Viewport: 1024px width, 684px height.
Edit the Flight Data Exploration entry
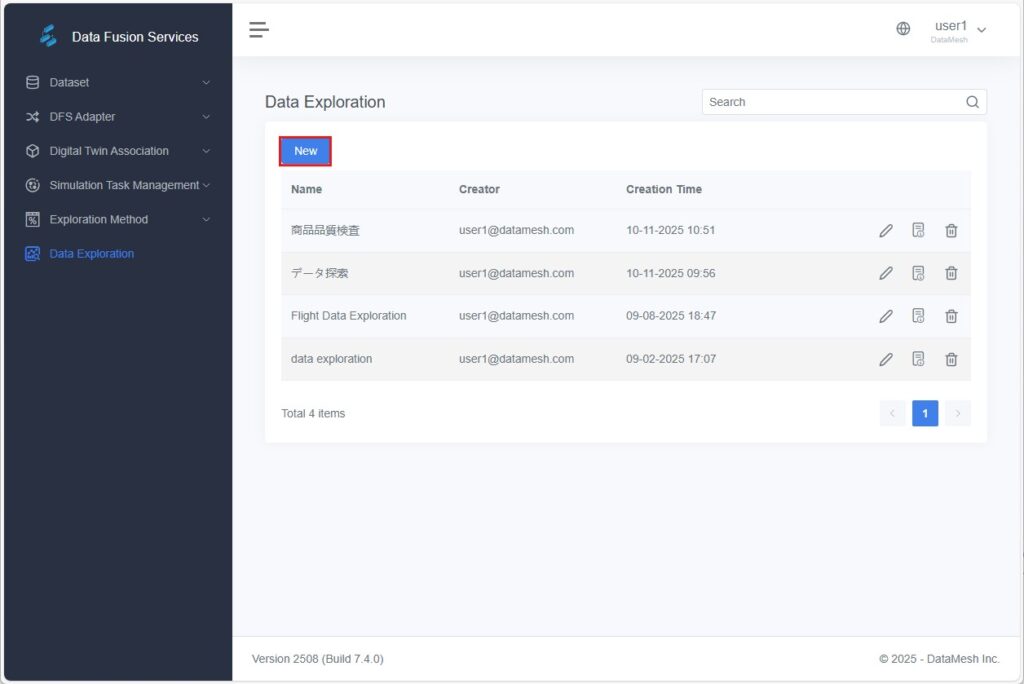[886, 316]
